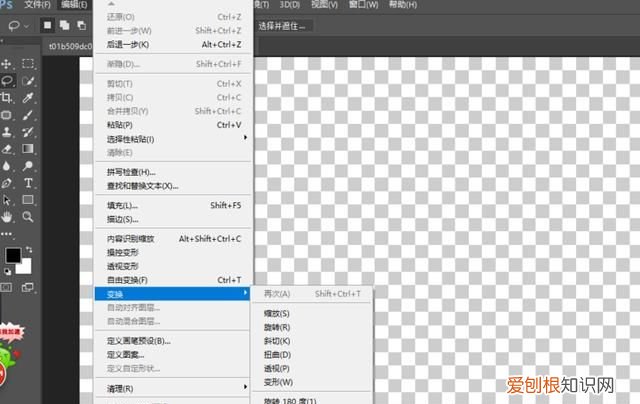Choose New Selection mode in options bar
This screenshot has height=404, width=640.
47,25
